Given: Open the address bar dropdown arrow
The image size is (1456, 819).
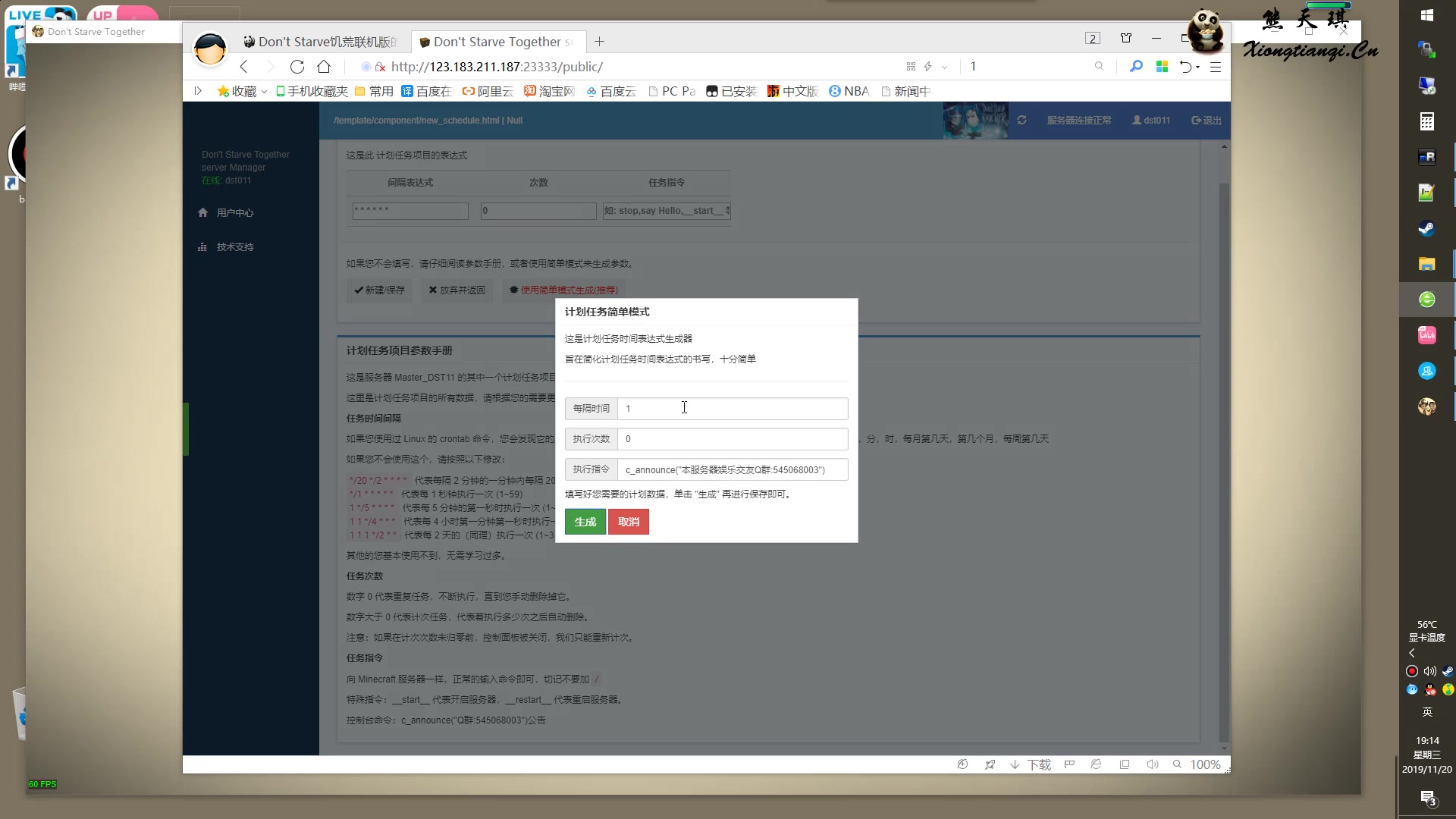Looking at the screenshot, I should click(x=945, y=66).
